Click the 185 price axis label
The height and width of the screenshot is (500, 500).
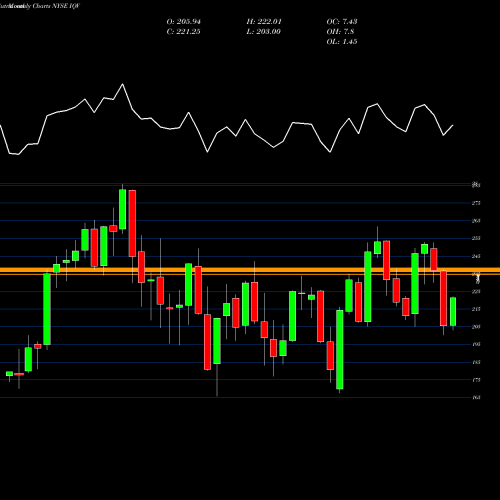point(476,362)
